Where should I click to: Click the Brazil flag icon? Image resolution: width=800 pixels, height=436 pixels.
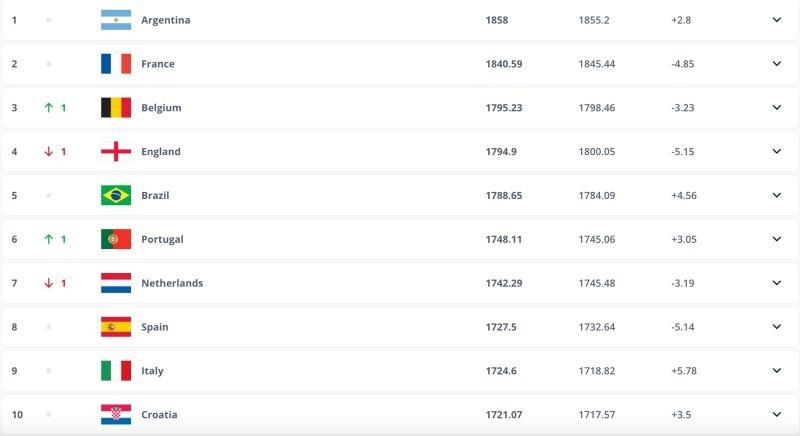coord(116,195)
